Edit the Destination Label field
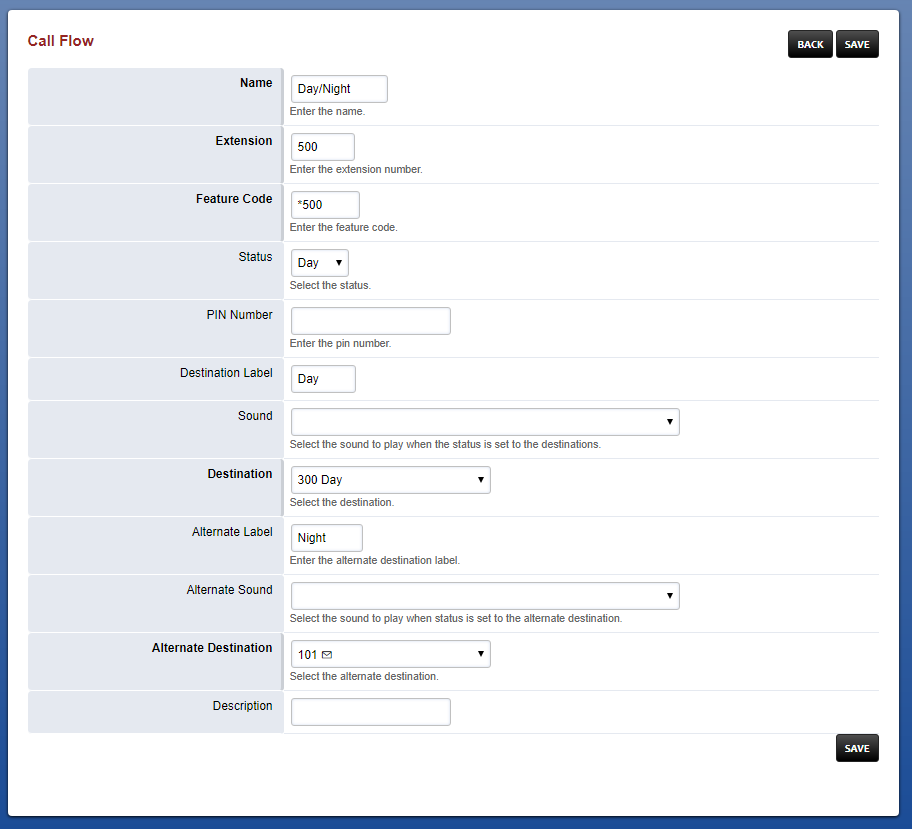The height and width of the screenshot is (829, 912). click(323, 379)
